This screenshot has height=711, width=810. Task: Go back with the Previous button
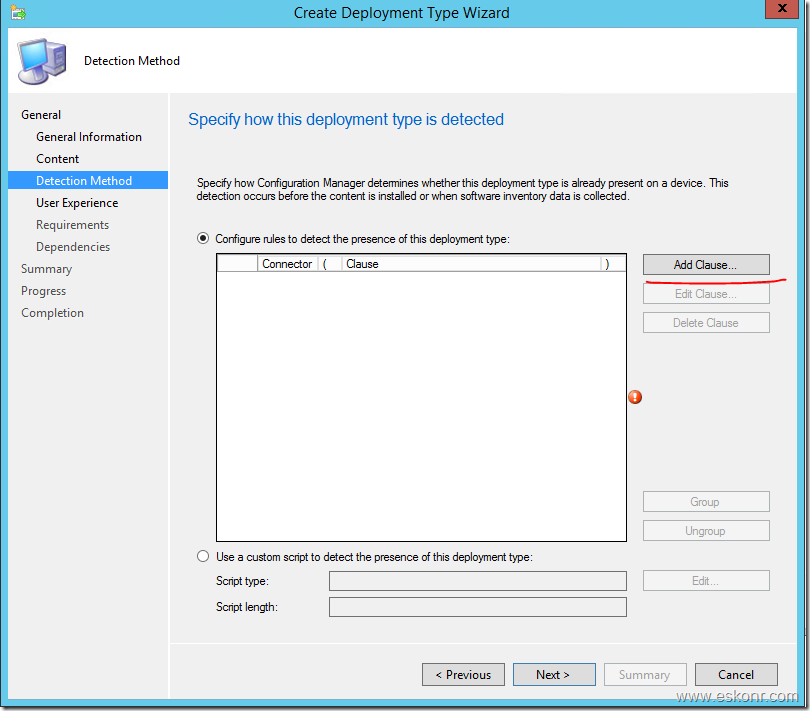463,675
